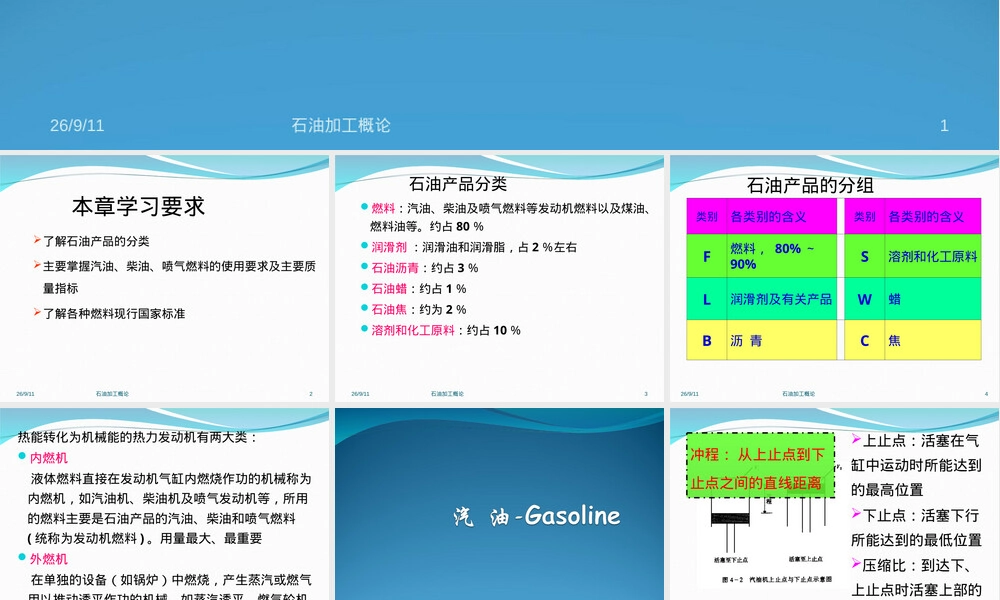The height and width of the screenshot is (600, 1000).
Task: Click table cell 沥 青
Action: pos(781,340)
